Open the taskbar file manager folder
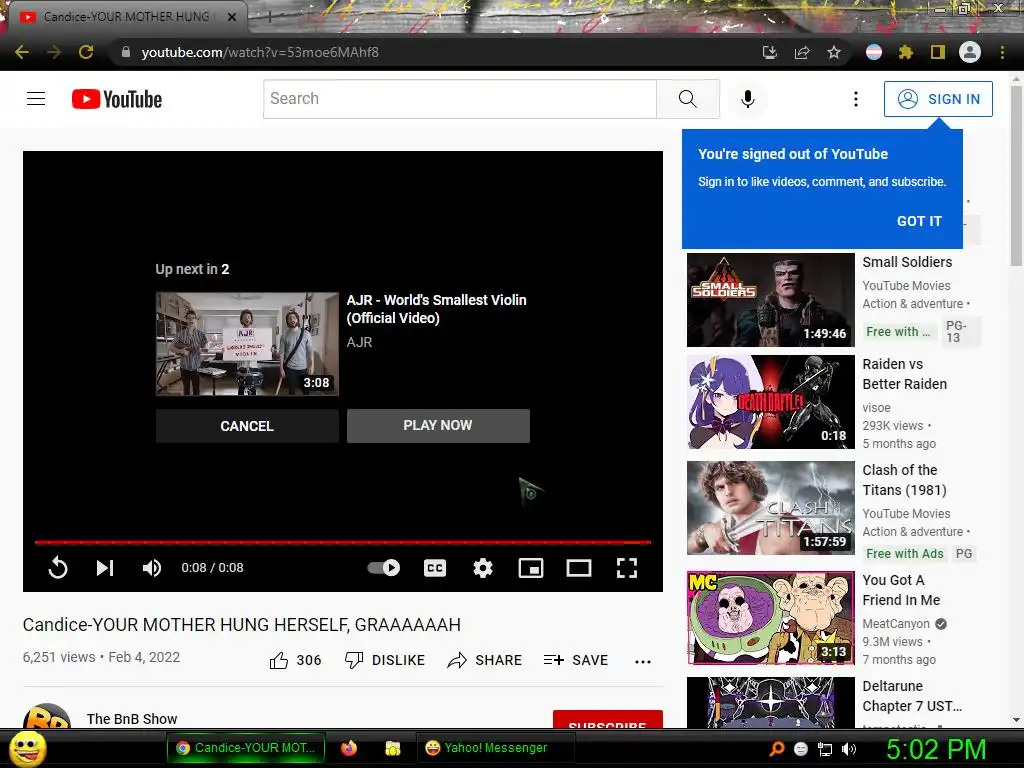Image resolution: width=1024 pixels, height=768 pixels. (392, 748)
